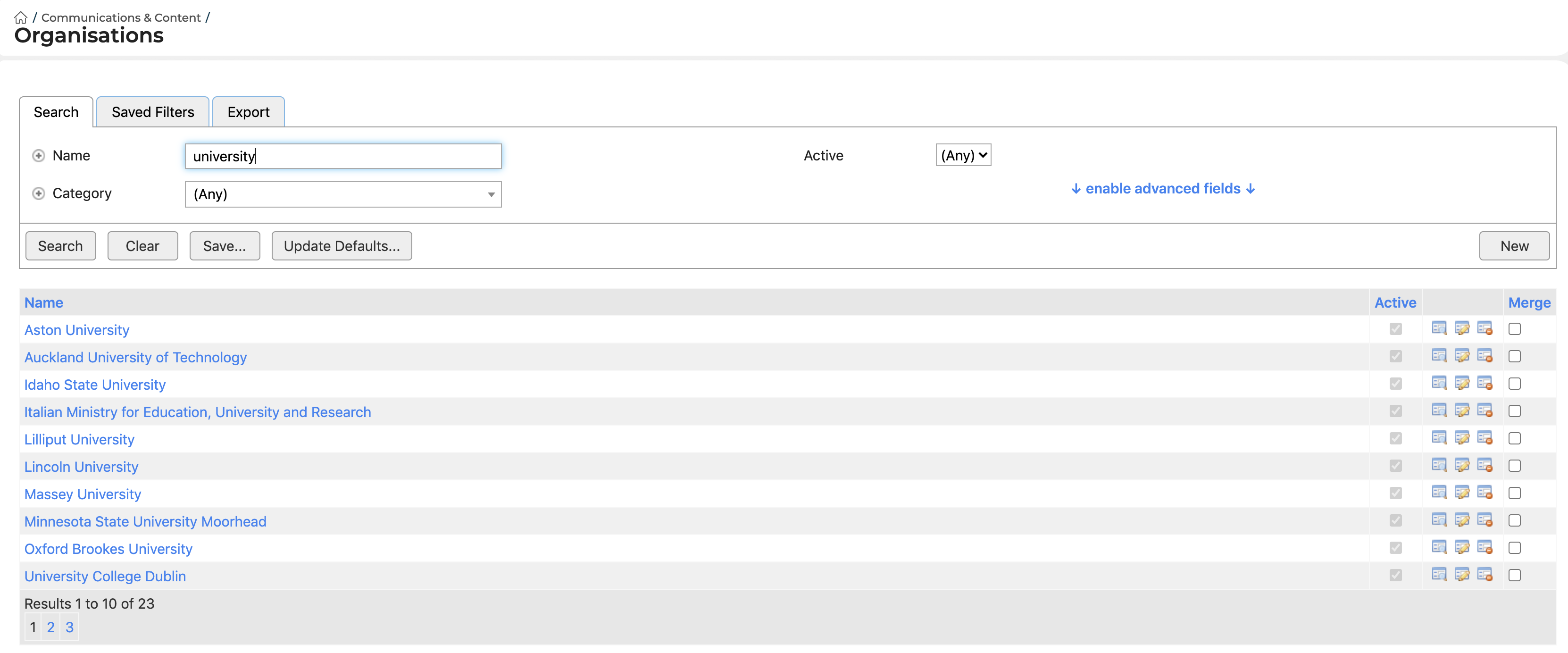Click the view icon for Aston University

coord(1438,329)
